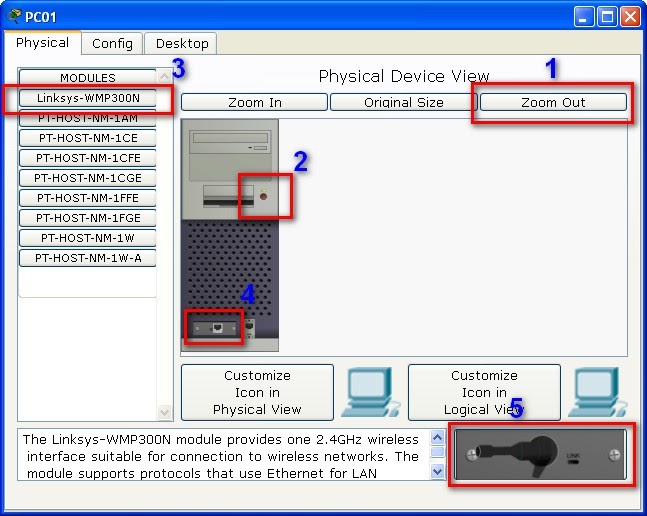647x516 pixels.
Task: Choose the PT-HOST-NM-1CFE module
Action: coord(88,158)
